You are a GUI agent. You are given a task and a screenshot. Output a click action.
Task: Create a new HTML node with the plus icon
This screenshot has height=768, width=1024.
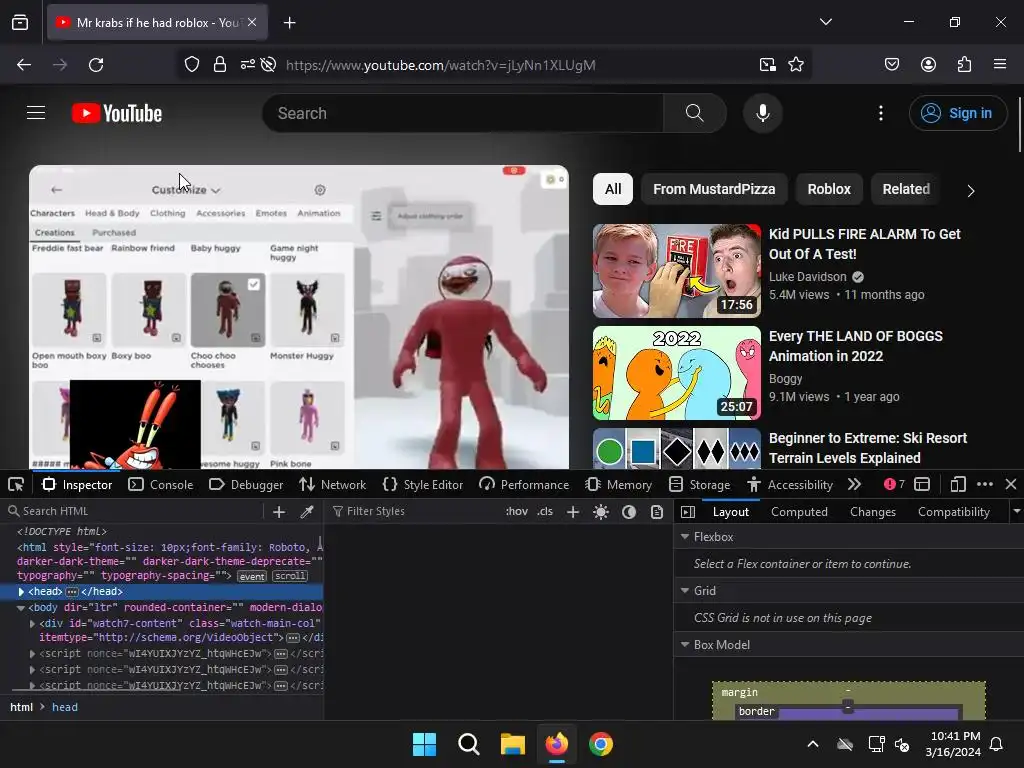pyautogui.click(x=279, y=512)
